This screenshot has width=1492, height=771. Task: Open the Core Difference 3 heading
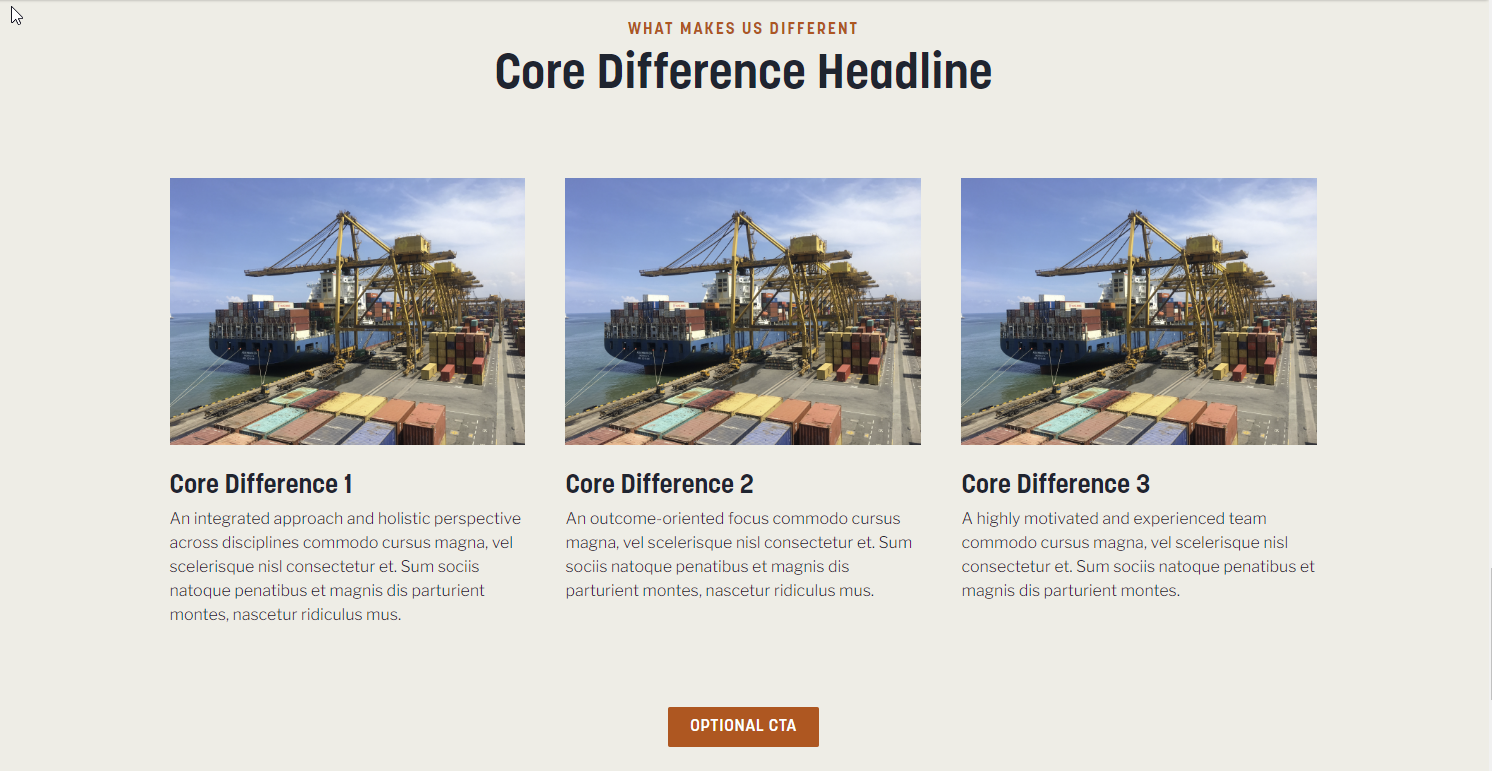point(1055,484)
